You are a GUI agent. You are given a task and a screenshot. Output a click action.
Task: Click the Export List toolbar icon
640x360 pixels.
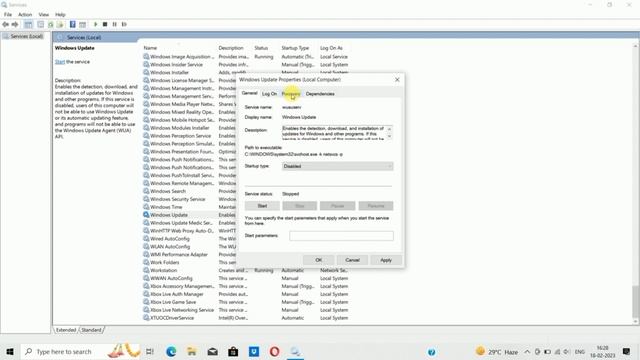click(x=60, y=24)
